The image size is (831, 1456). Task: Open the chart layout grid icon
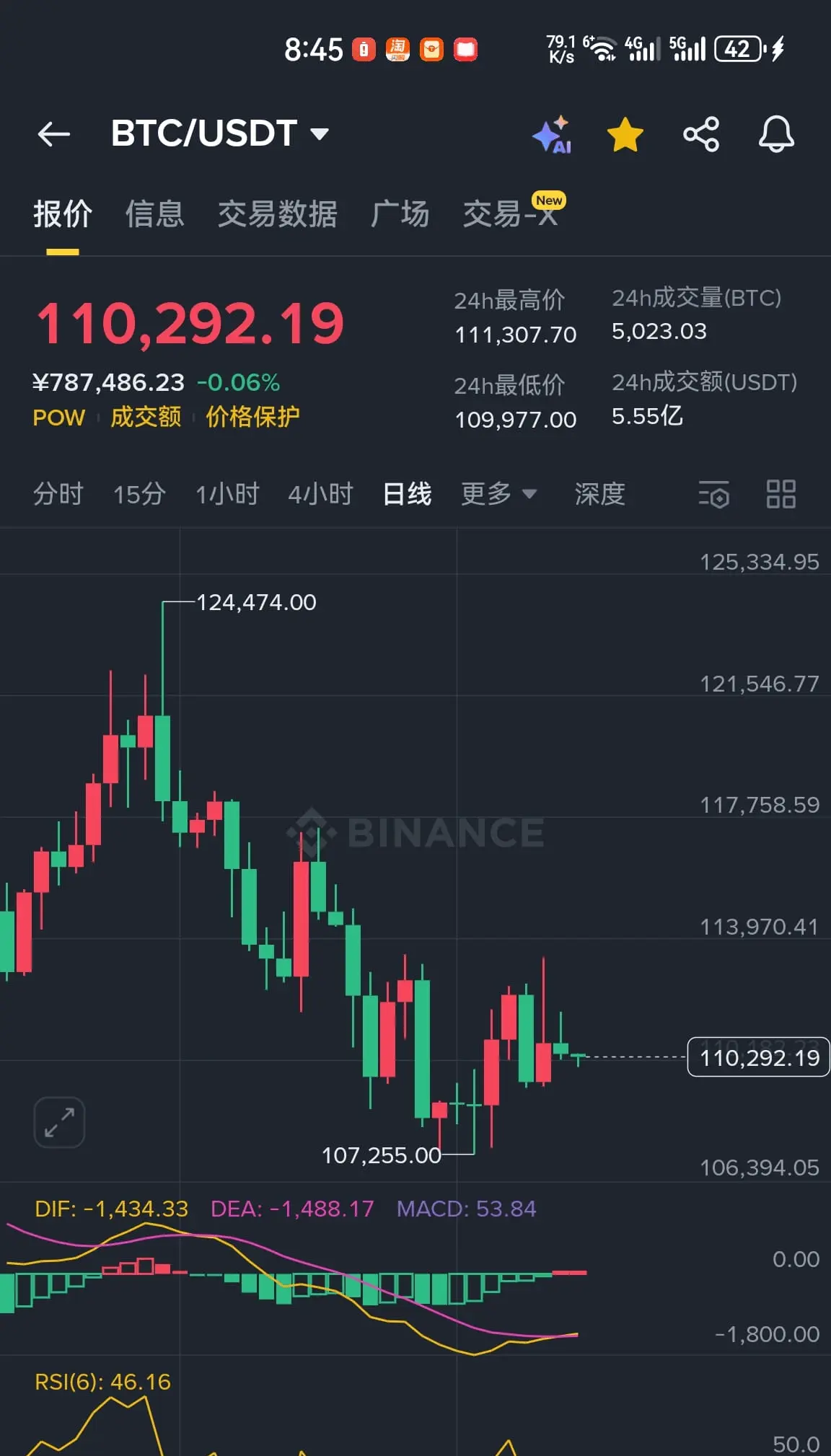pos(781,495)
